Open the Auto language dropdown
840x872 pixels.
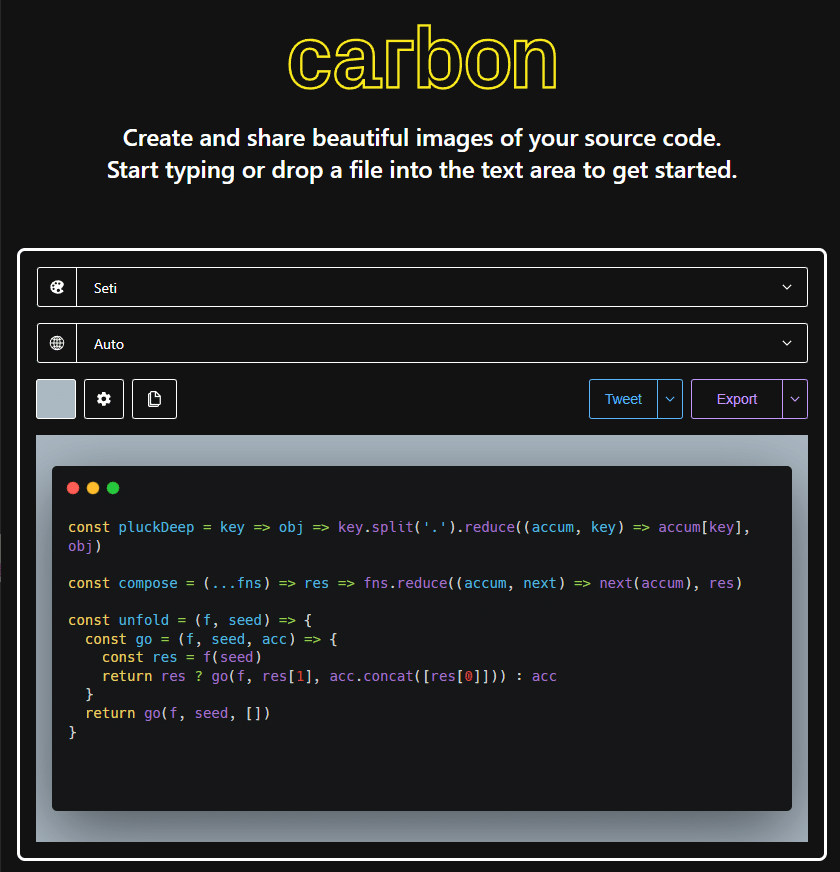click(422, 343)
